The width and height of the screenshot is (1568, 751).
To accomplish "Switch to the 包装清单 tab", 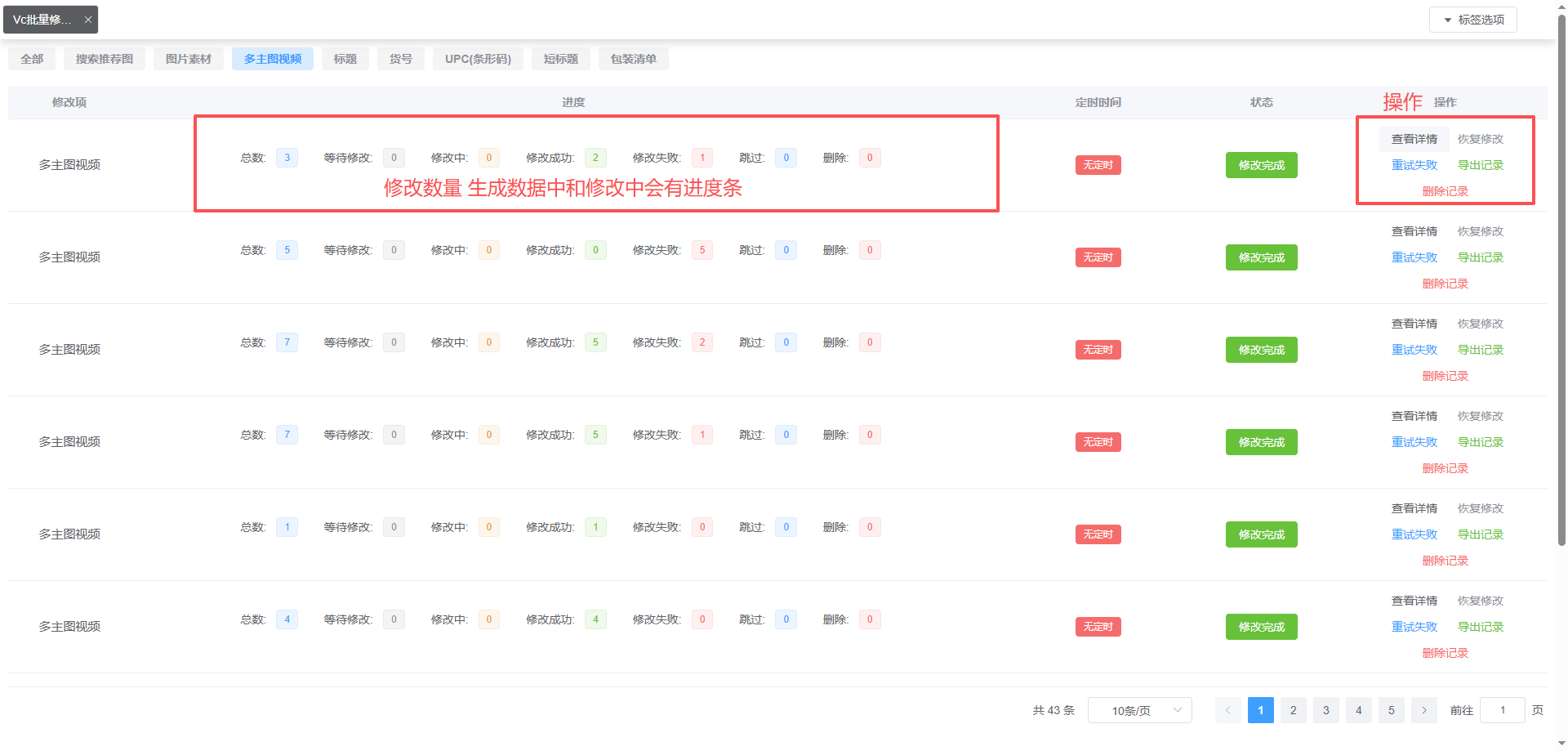I will tap(633, 59).
